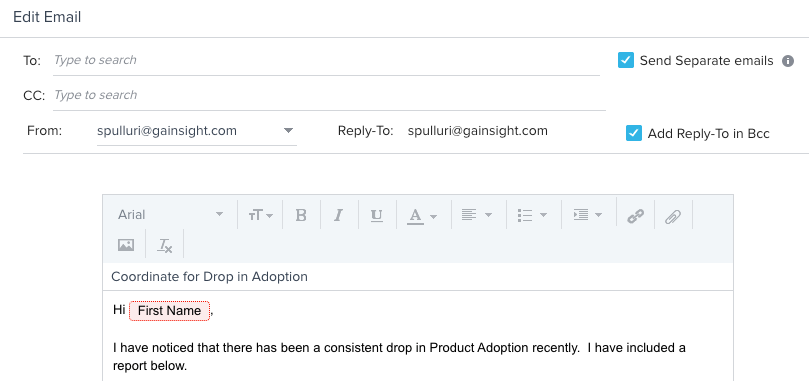Open the indent options dropdown
This screenshot has width=809, height=381.
click(x=588, y=215)
